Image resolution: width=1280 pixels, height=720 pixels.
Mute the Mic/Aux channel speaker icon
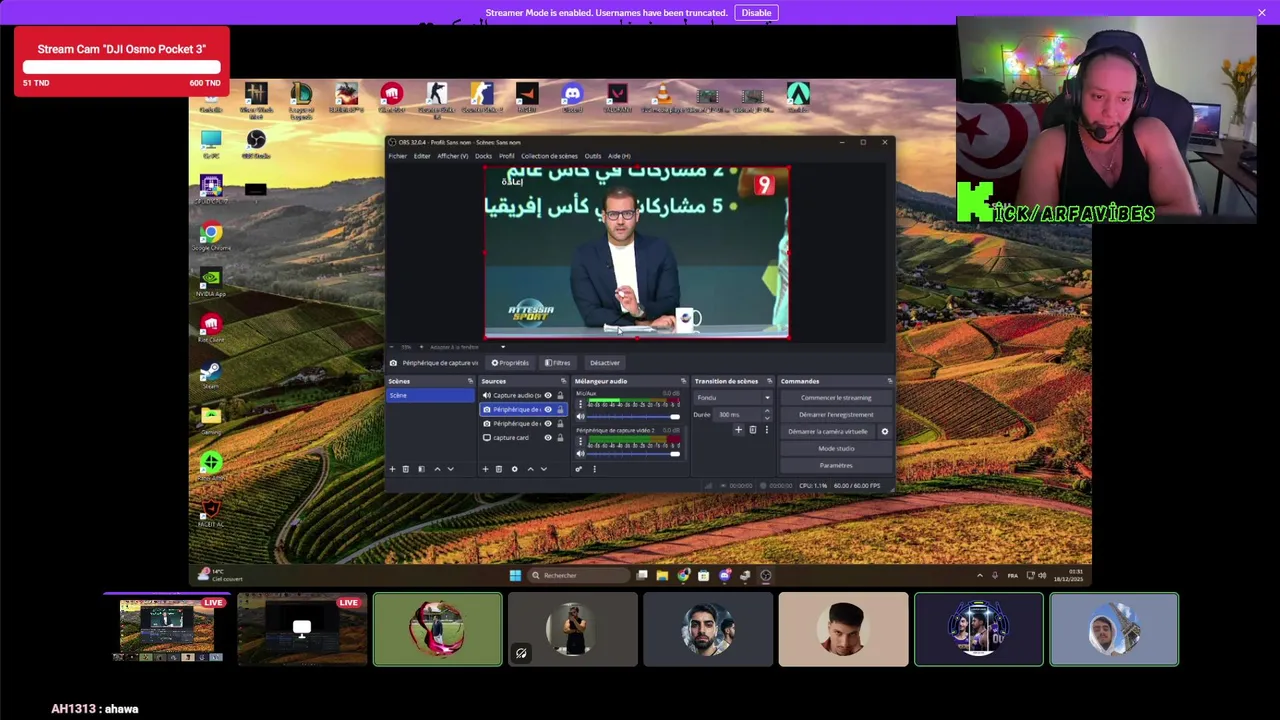(x=580, y=417)
